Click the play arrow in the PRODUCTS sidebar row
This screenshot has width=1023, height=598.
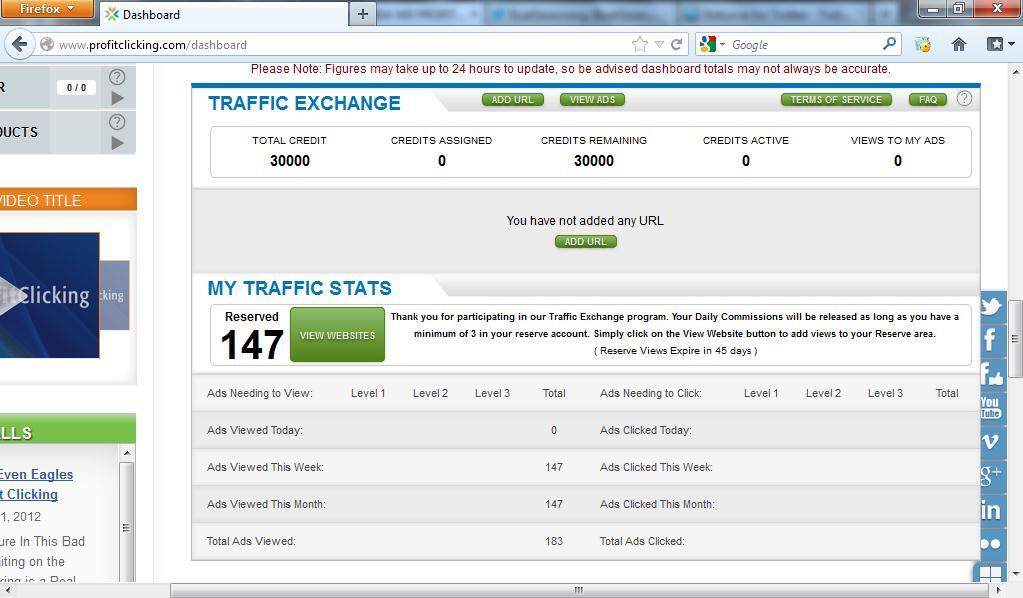(x=117, y=143)
